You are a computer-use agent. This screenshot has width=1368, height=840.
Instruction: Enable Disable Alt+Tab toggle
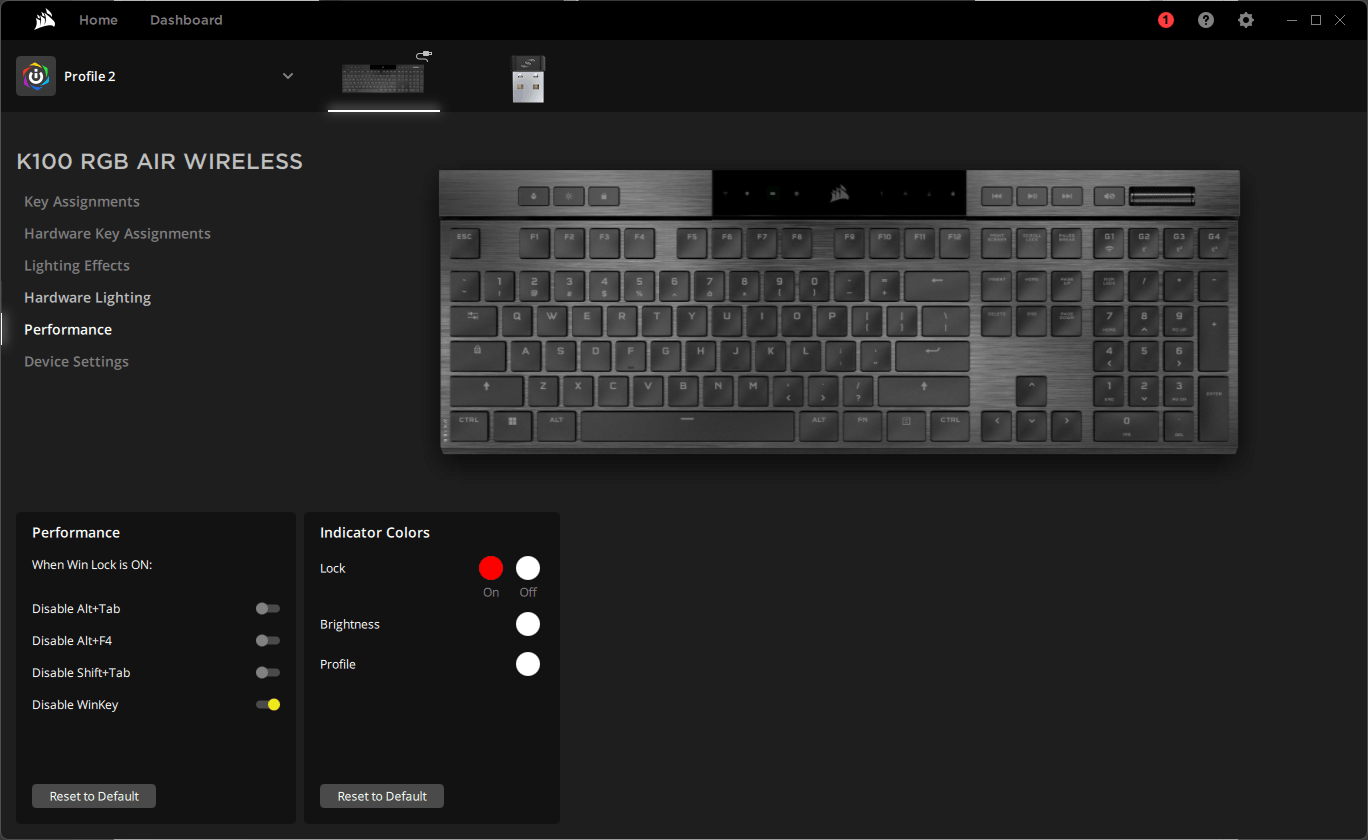(x=267, y=608)
